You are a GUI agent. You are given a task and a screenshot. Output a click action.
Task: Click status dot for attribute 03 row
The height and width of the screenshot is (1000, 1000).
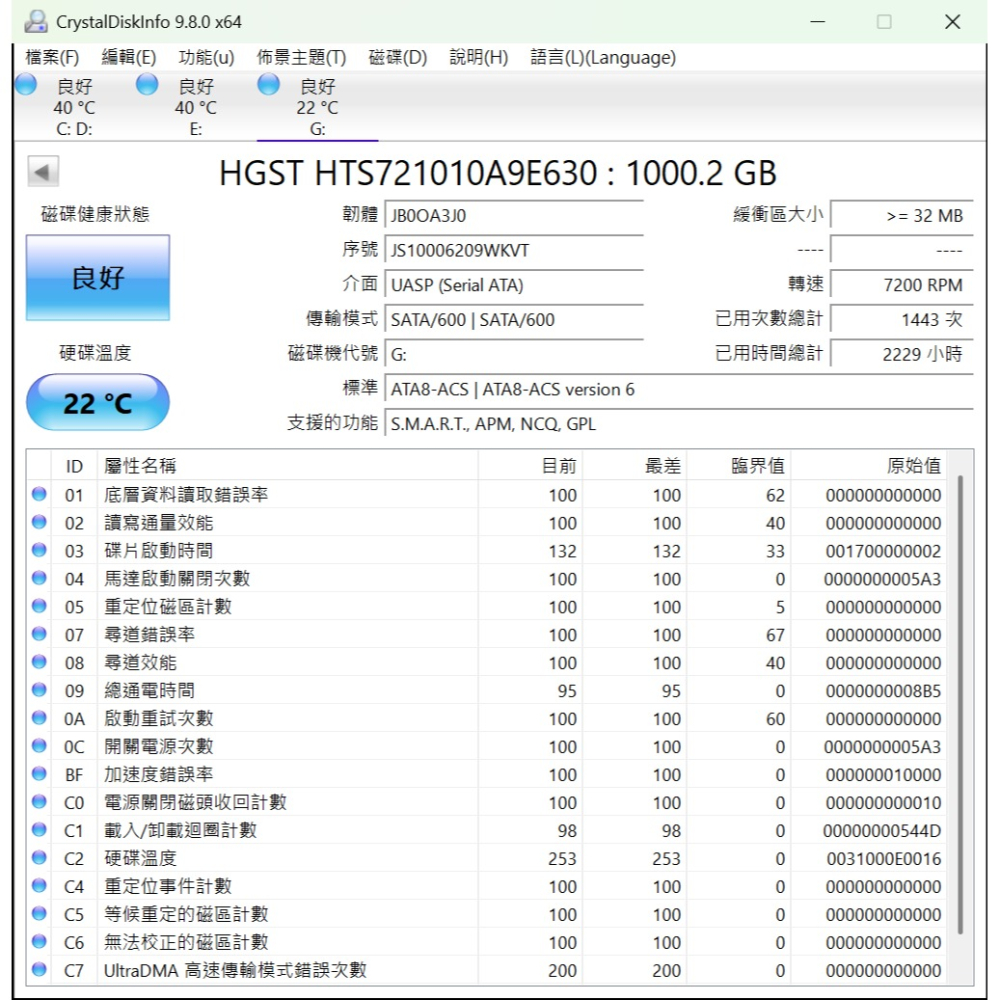(39, 550)
